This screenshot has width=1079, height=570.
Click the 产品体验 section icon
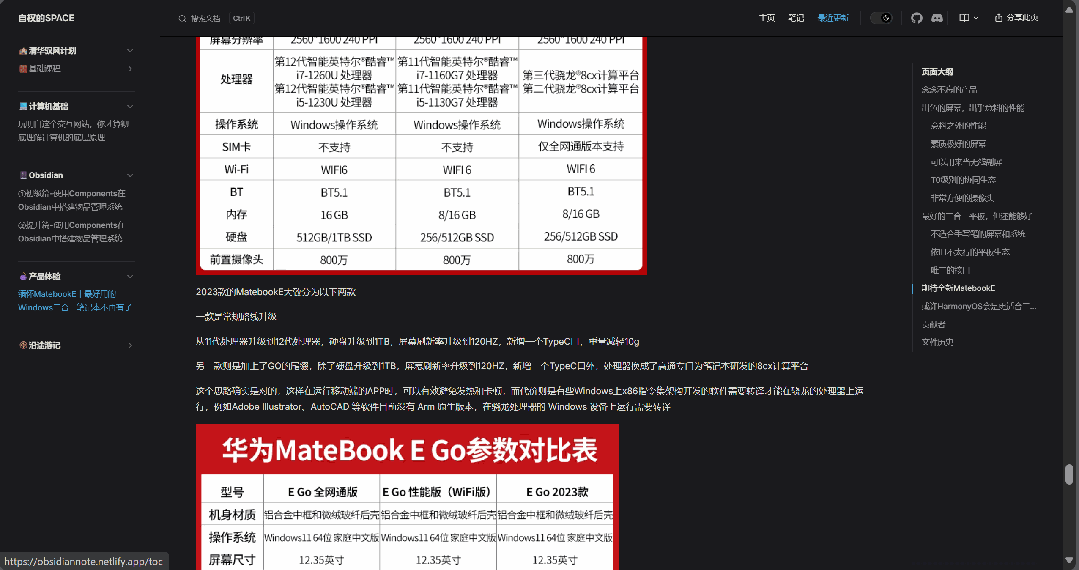point(23,276)
